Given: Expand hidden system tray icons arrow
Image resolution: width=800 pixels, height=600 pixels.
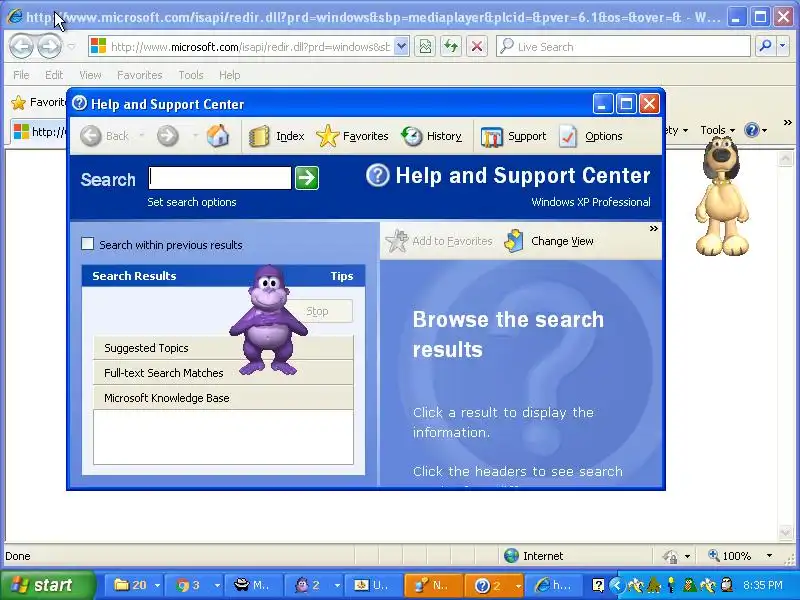Looking at the screenshot, I should [616, 585].
